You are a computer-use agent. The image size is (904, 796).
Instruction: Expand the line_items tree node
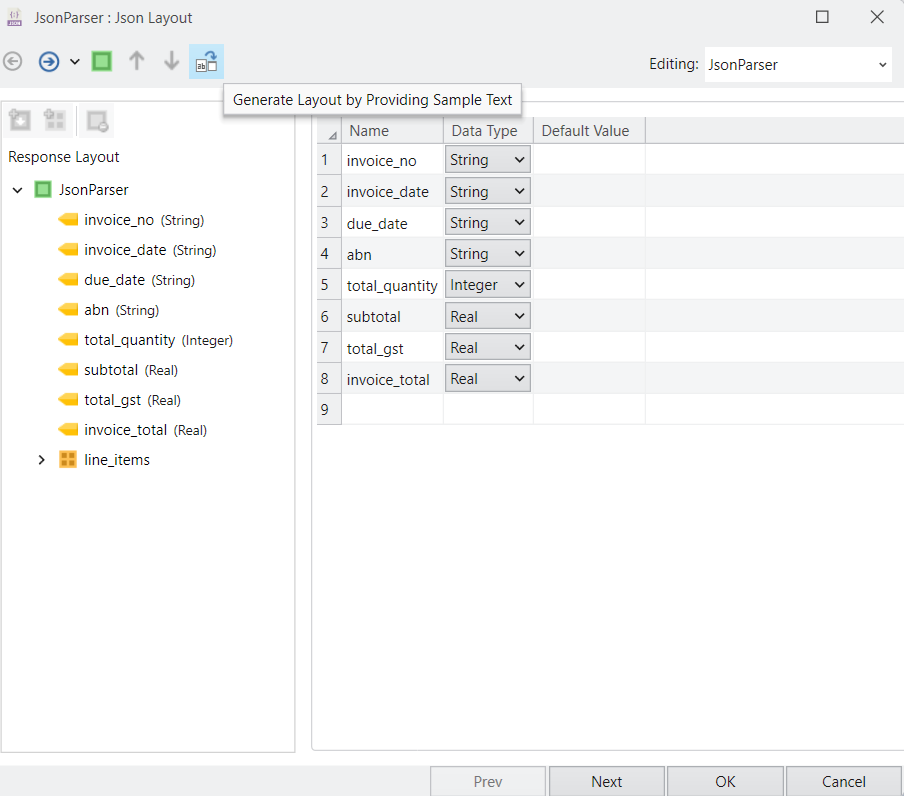pyautogui.click(x=41, y=460)
